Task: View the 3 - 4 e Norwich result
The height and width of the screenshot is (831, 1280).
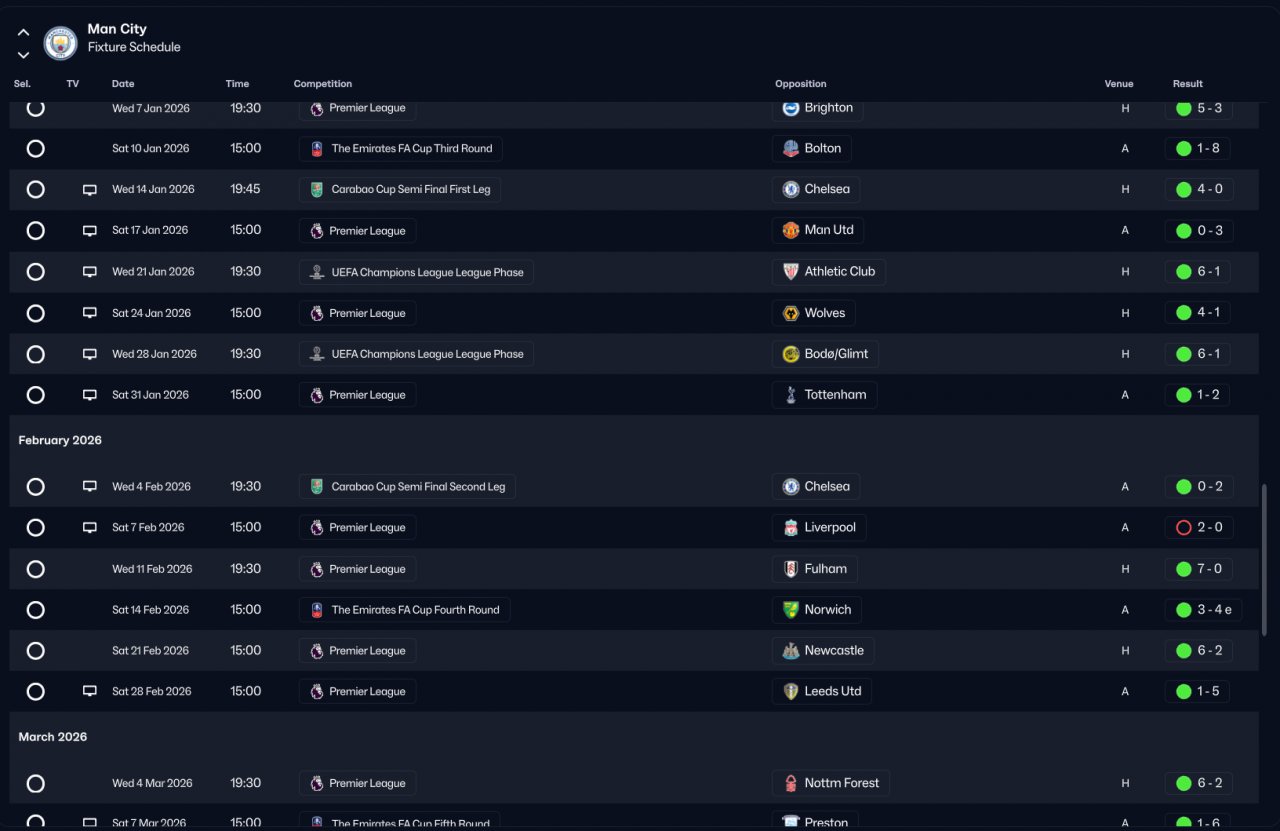Action: click(x=1204, y=610)
